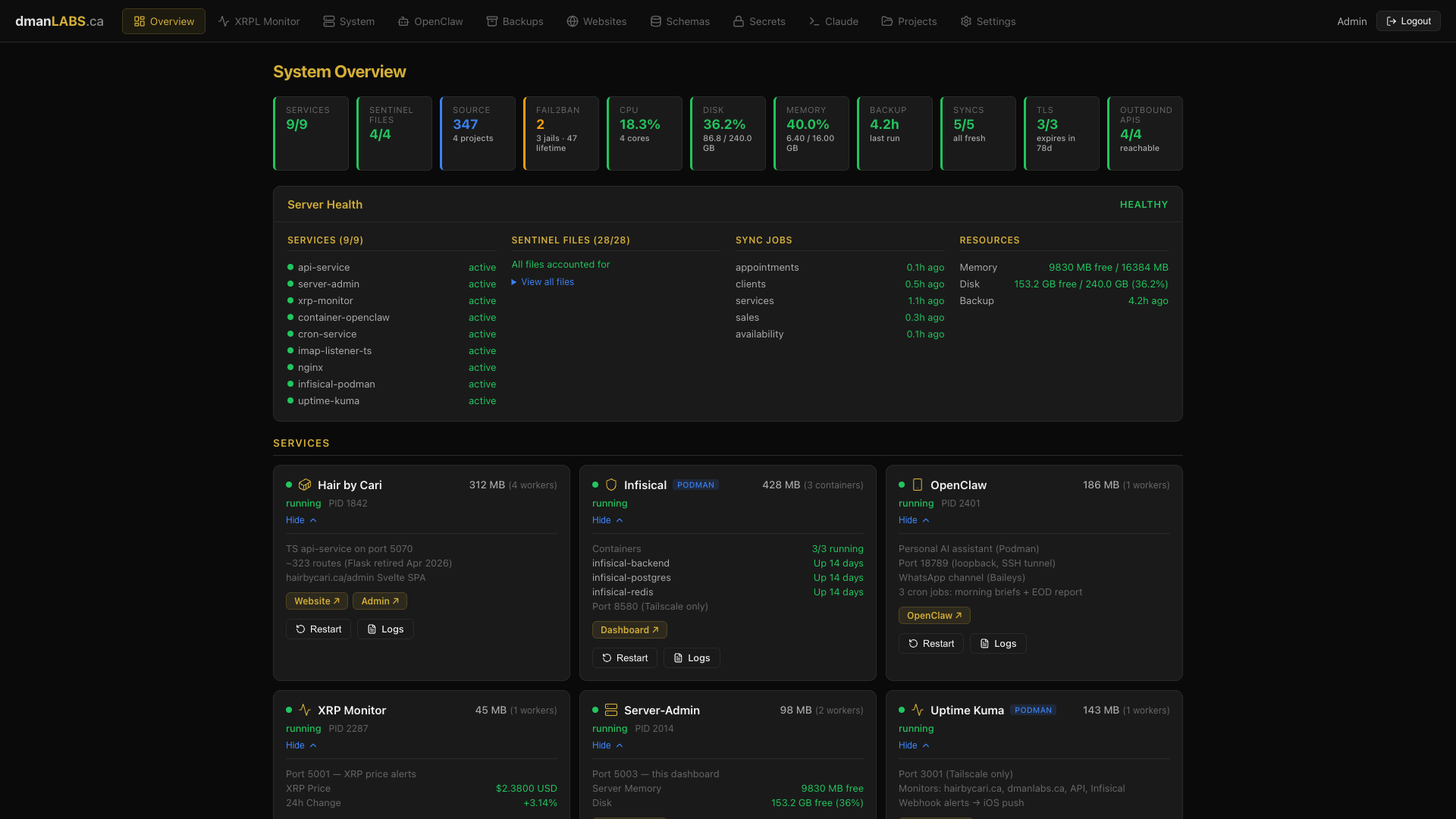The width and height of the screenshot is (1456, 819).
Task: Go to the Projects tab
Action: (x=909, y=21)
